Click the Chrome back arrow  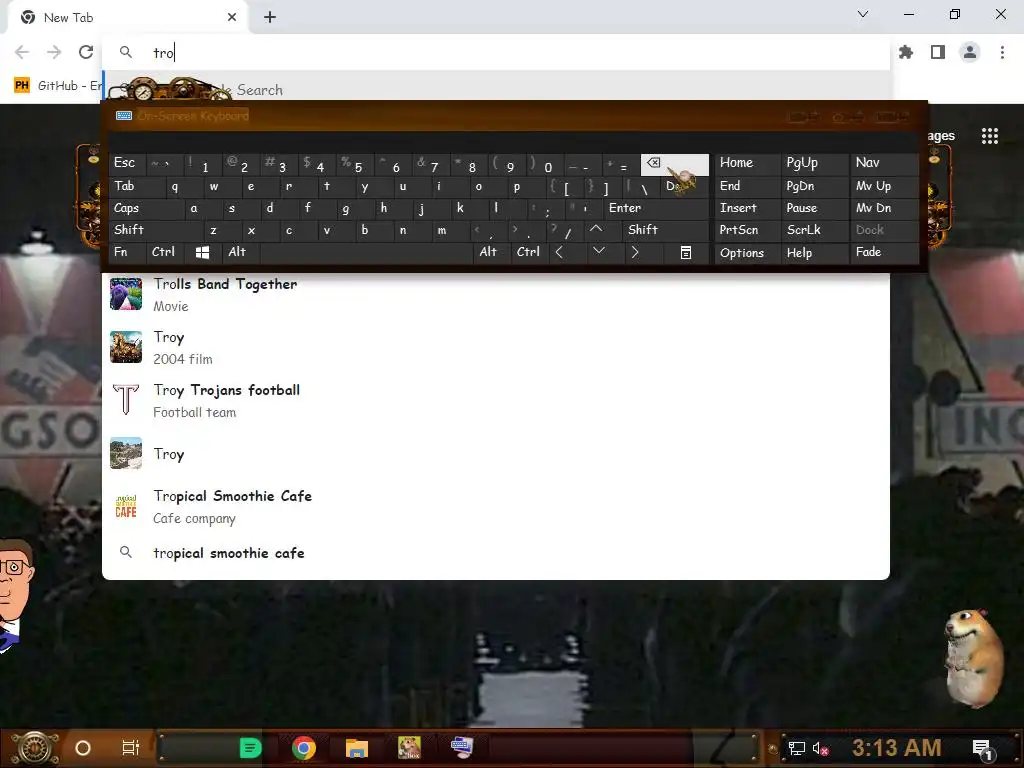[x=22, y=52]
